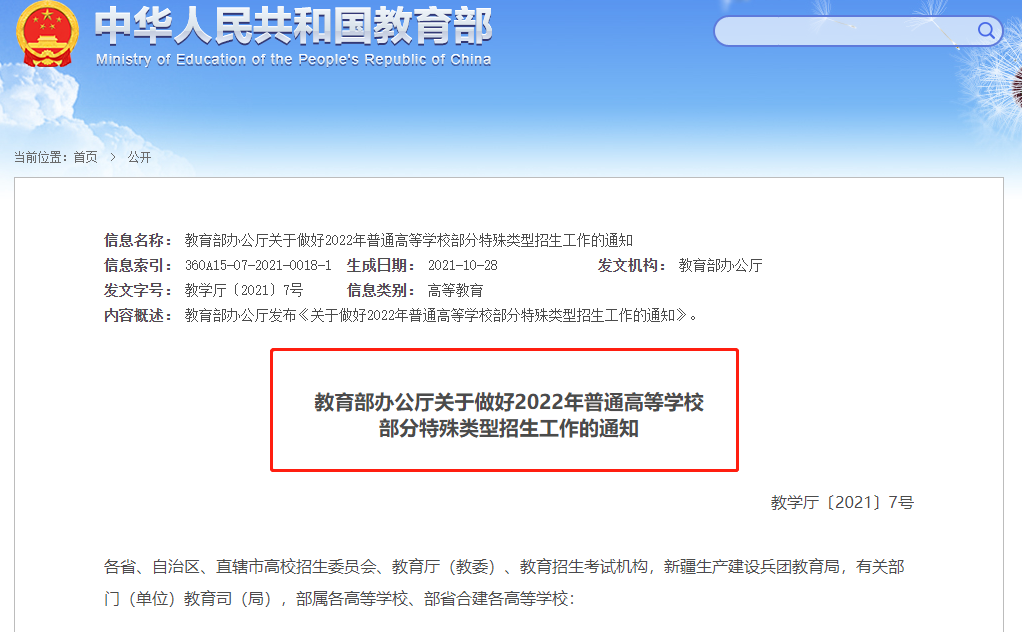Click 教学厅〔2021〕7号 in metadata table

tap(244, 291)
